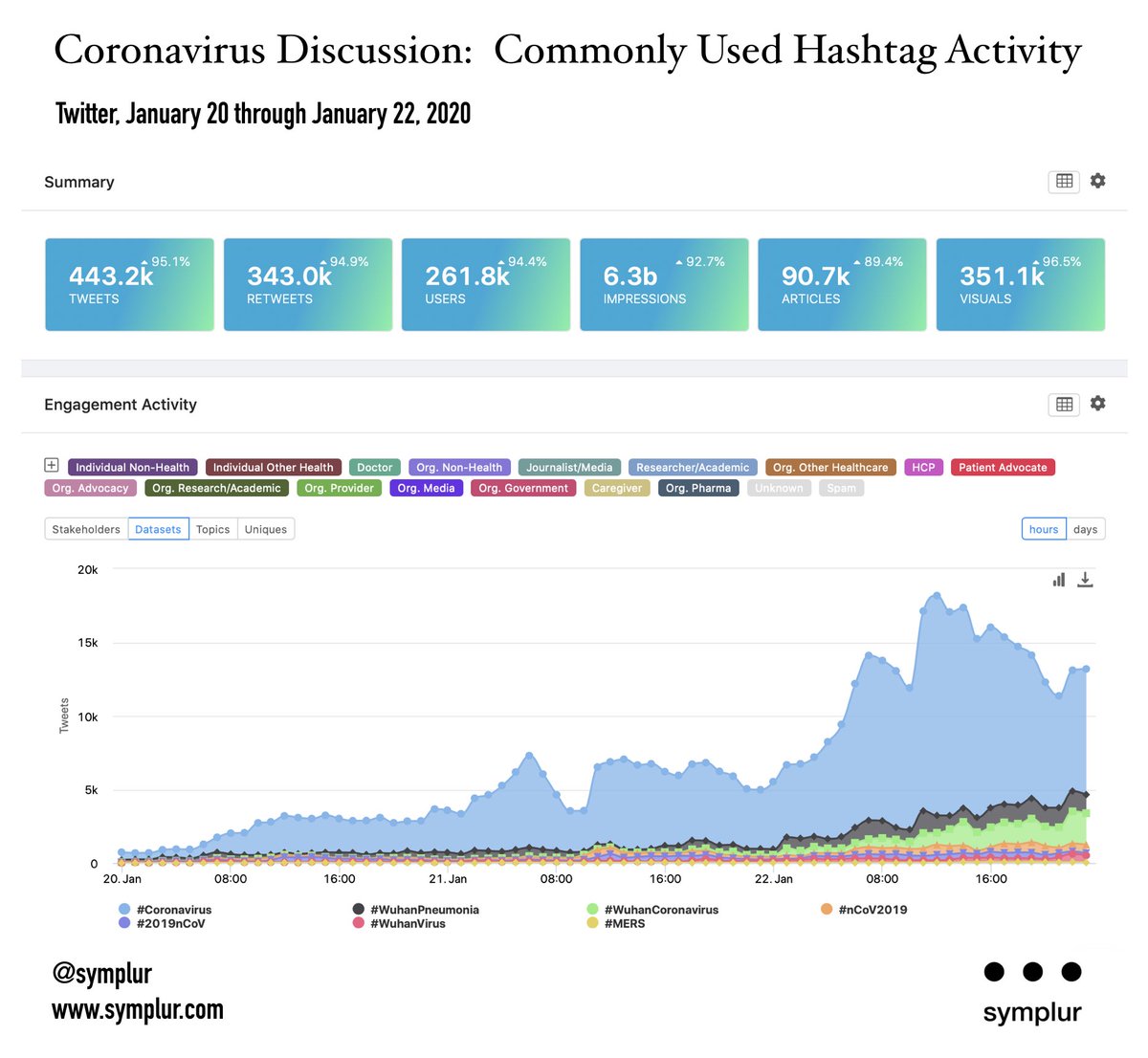1148x1058 pixels.
Task: Toggle Doctor stakeholder tag
Action: [x=375, y=468]
